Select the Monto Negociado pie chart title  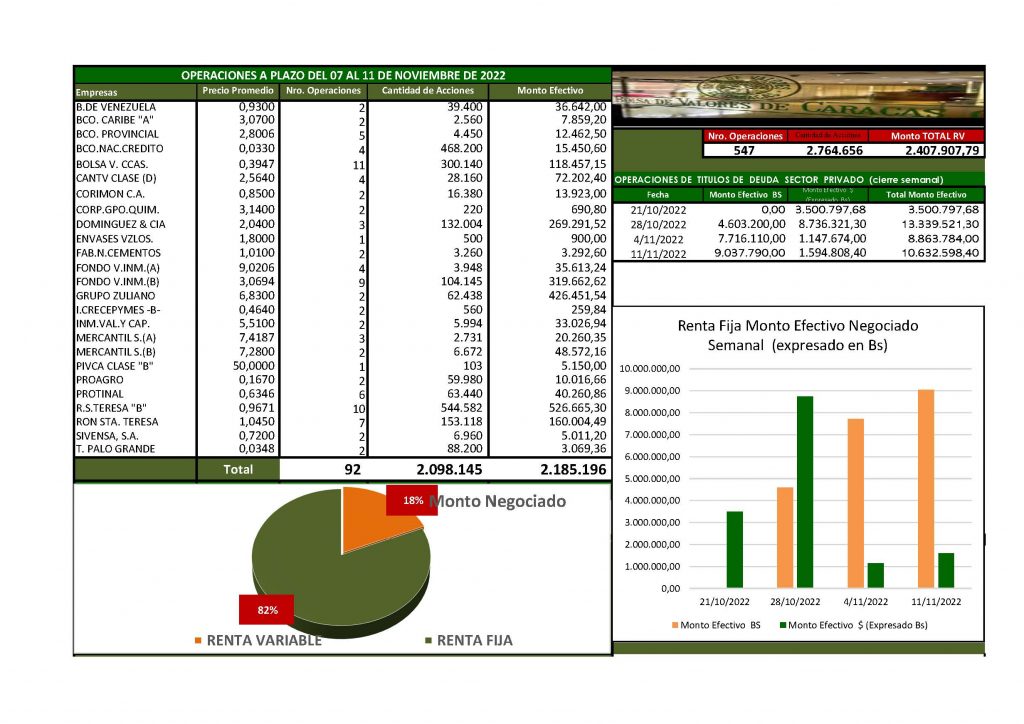click(x=497, y=501)
